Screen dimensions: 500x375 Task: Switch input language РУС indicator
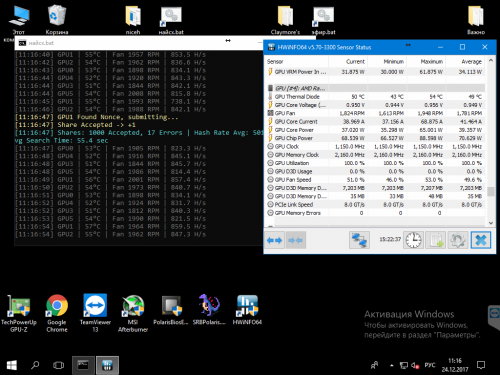point(430,365)
